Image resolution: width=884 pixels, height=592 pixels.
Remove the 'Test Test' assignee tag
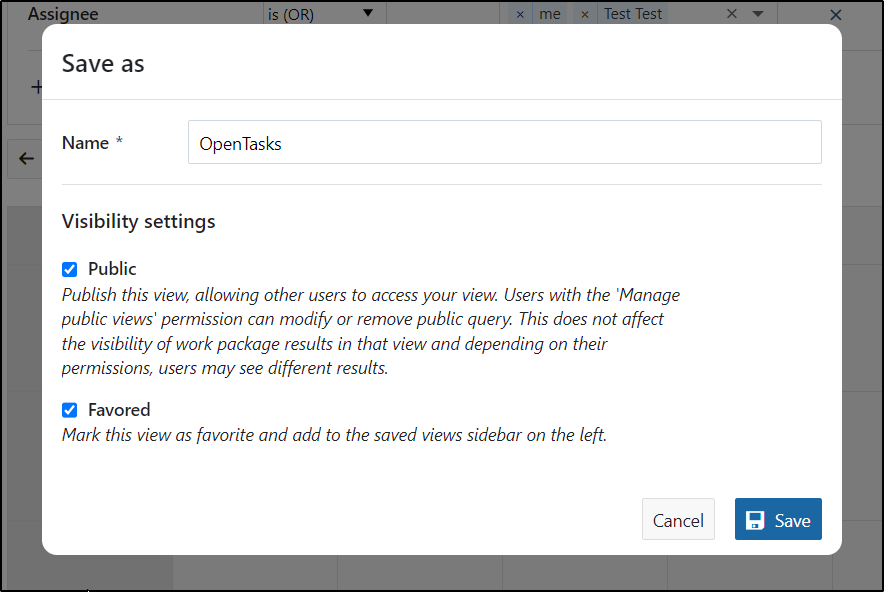585,14
